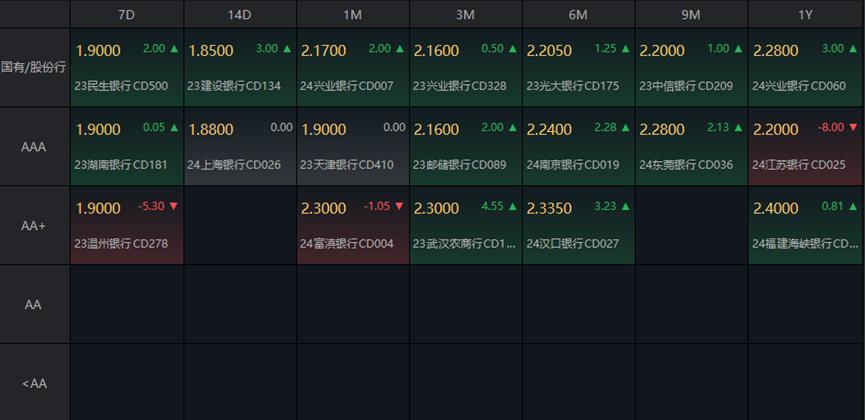Open the 24兴业银行CD060 quote cell
The image size is (865, 420).
click(x=806, y=68)
